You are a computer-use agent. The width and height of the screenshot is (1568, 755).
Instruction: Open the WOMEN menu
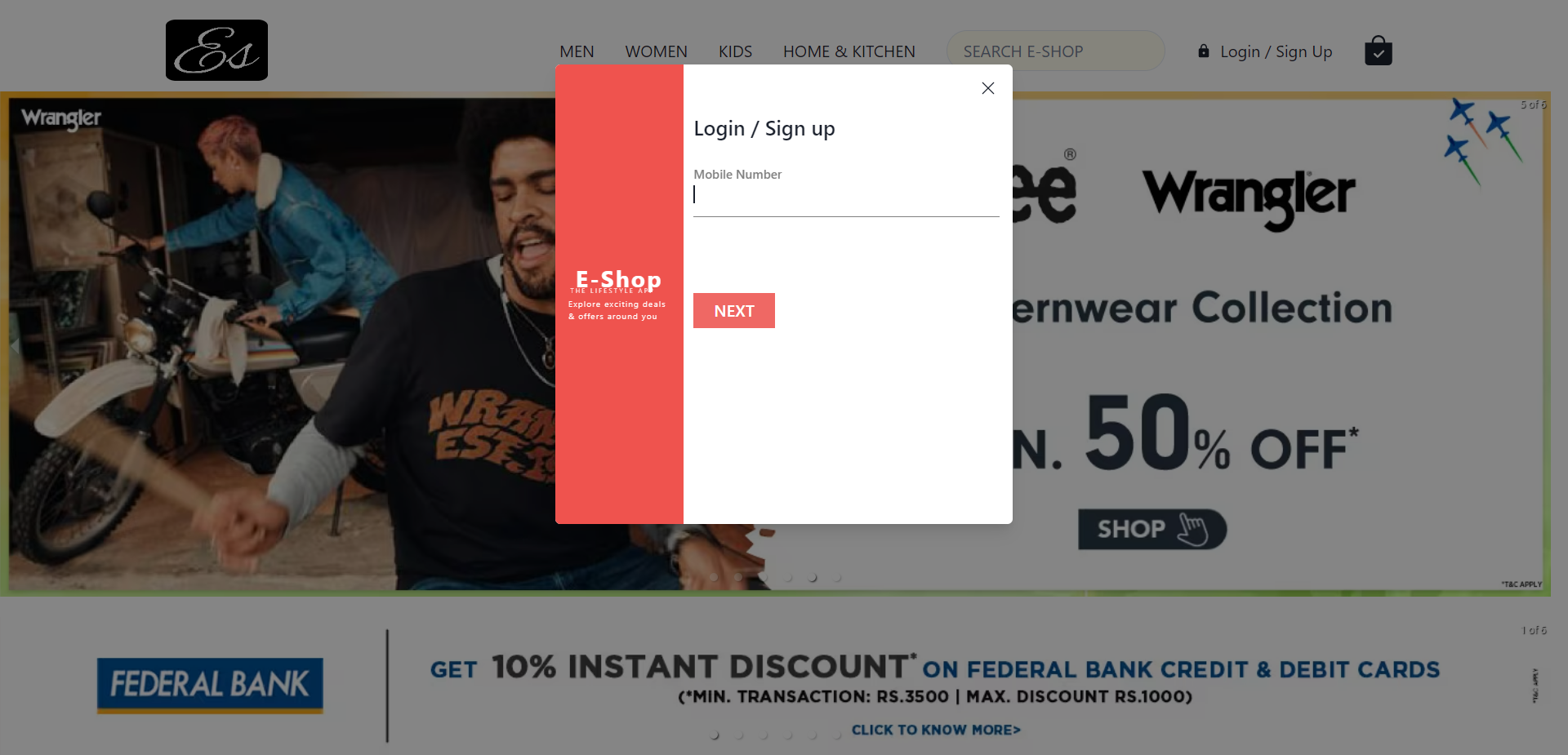point(656,51)
